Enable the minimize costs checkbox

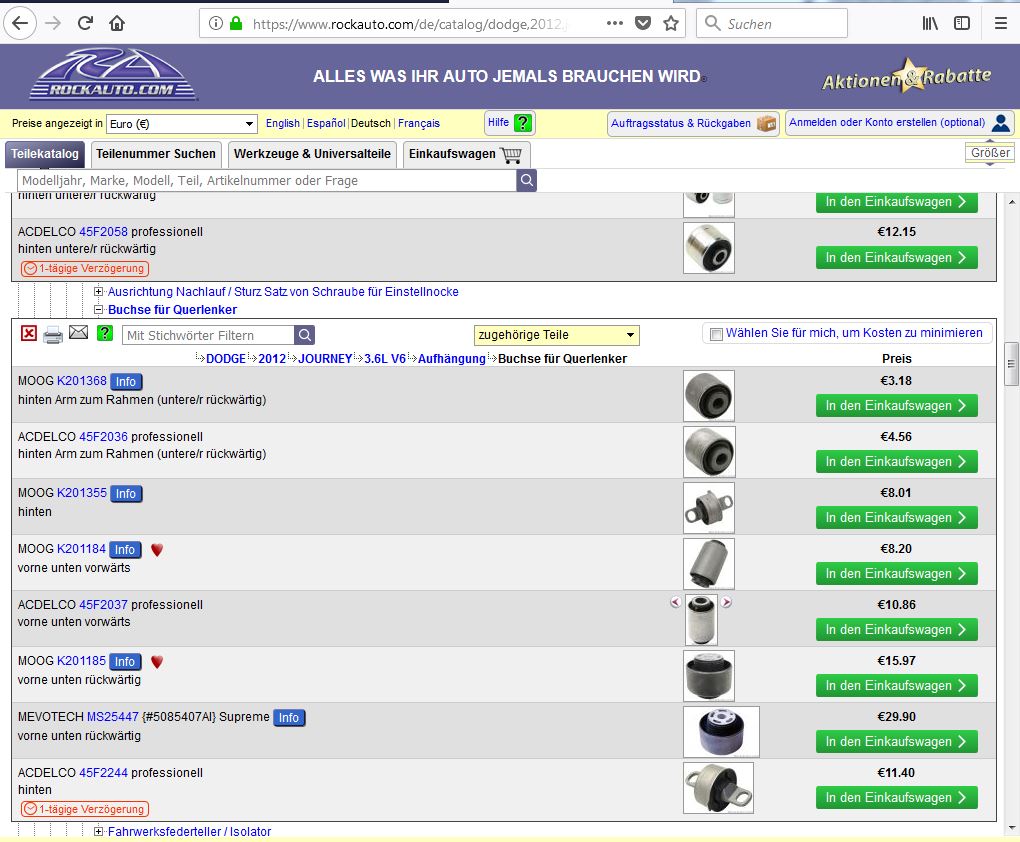tap(716, 334)
